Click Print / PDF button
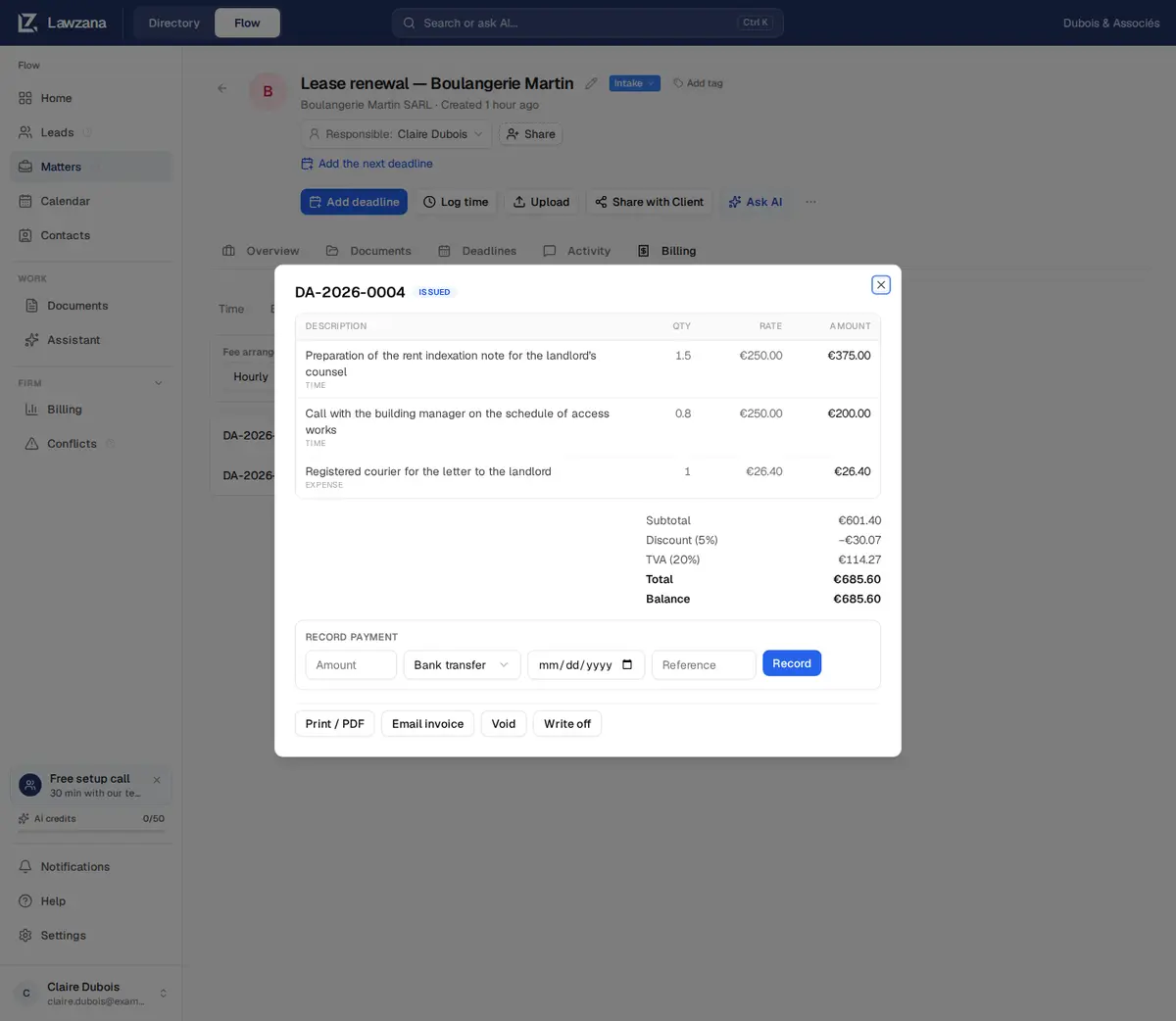 334,723
